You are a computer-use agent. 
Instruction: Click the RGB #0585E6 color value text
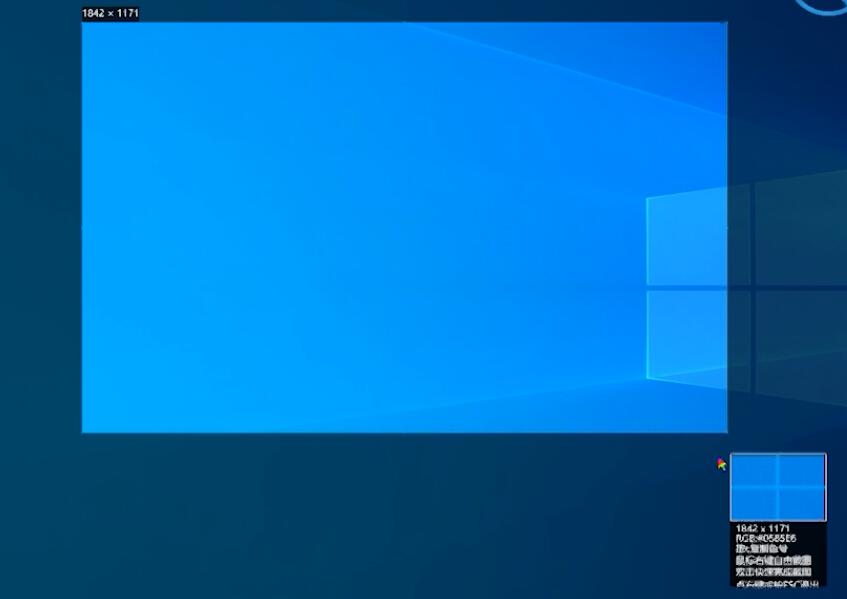click(765, 539)
